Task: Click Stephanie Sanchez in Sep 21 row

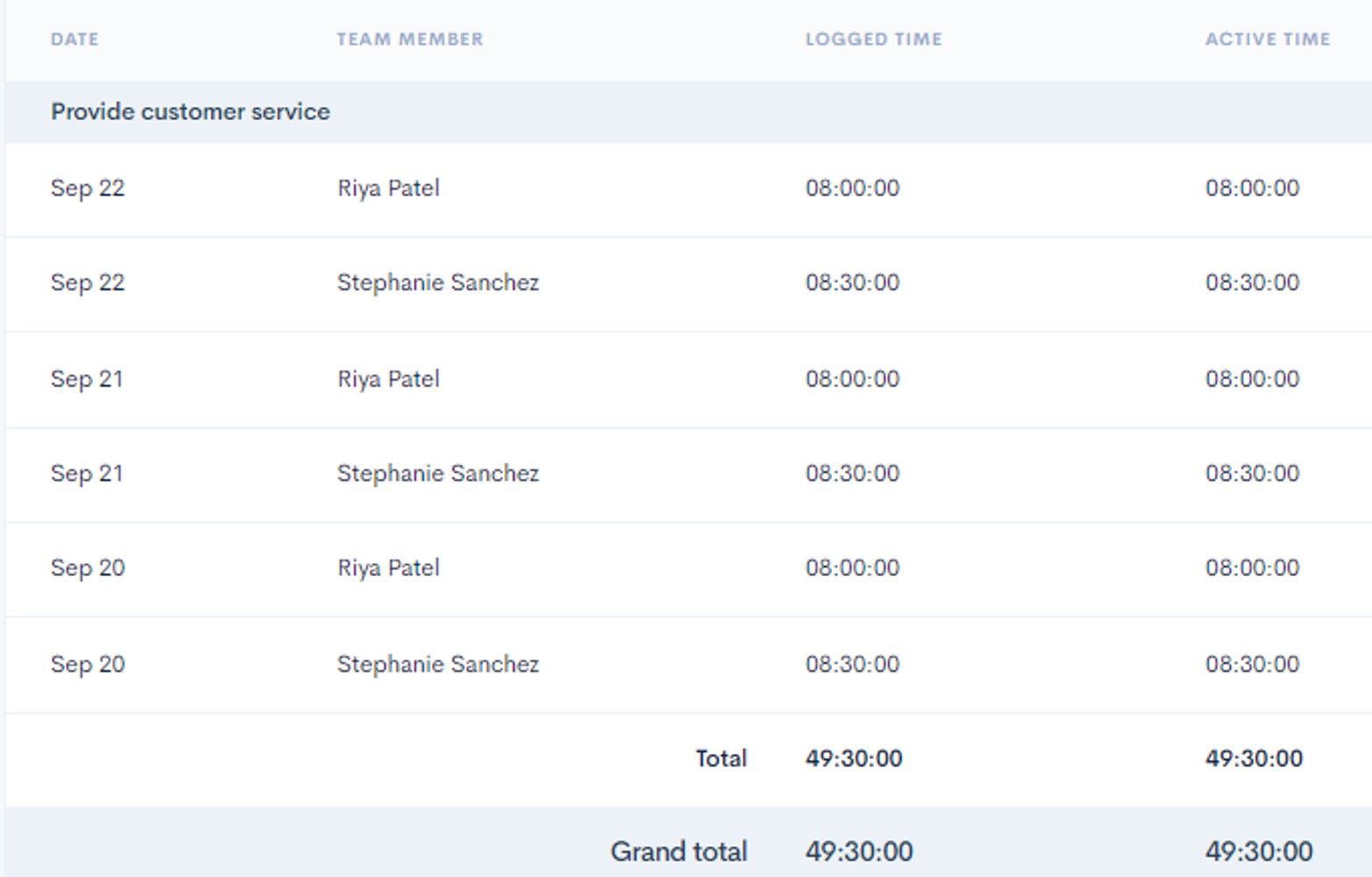Action: 437,474
